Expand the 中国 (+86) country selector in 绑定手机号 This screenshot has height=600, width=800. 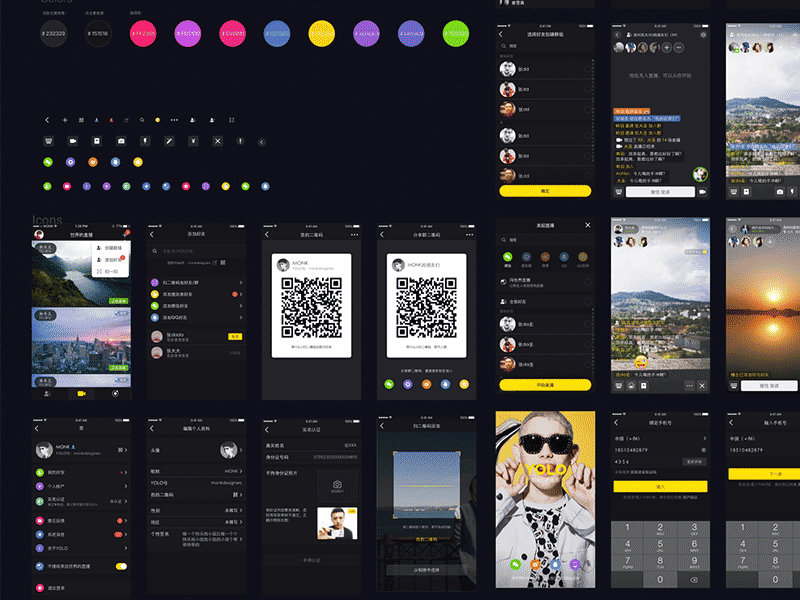[660, 438]
